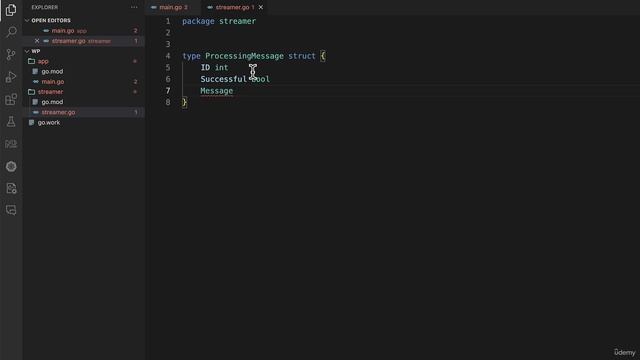Click the Explorer panel title
The width and height of the screenshot is (640, 360).
point(44,7)
